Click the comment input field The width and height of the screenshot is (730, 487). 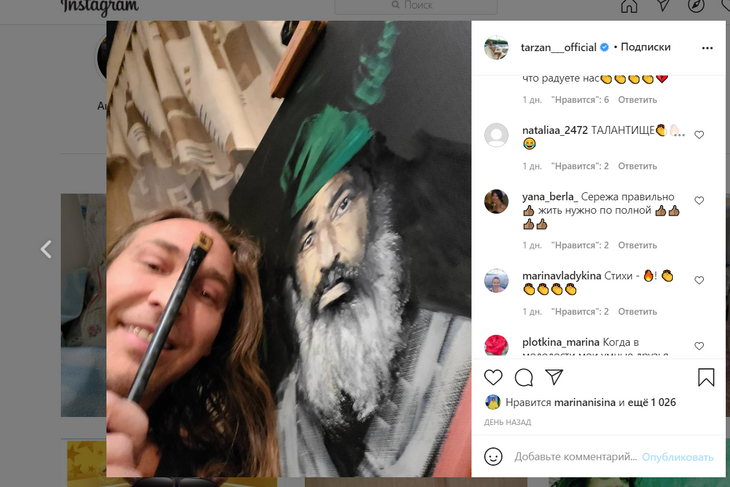pos(575,457)
